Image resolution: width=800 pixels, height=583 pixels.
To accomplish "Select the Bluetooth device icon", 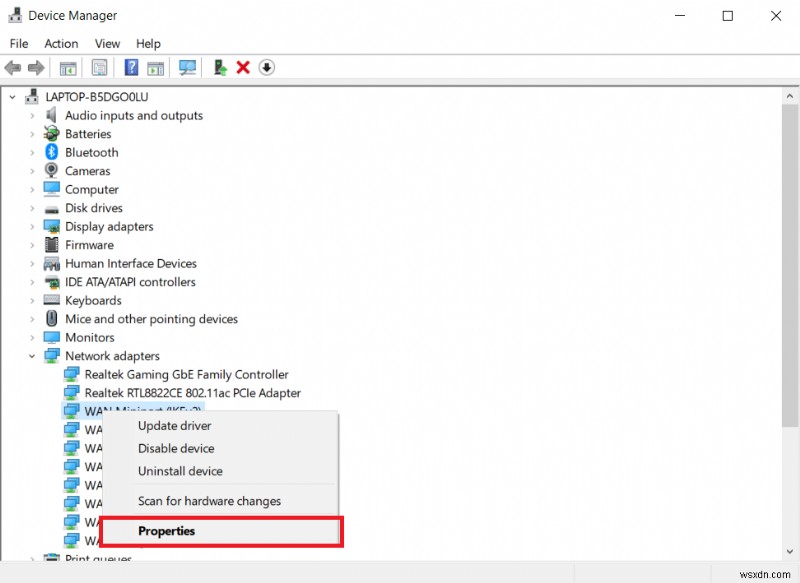I will click(52, 152).
